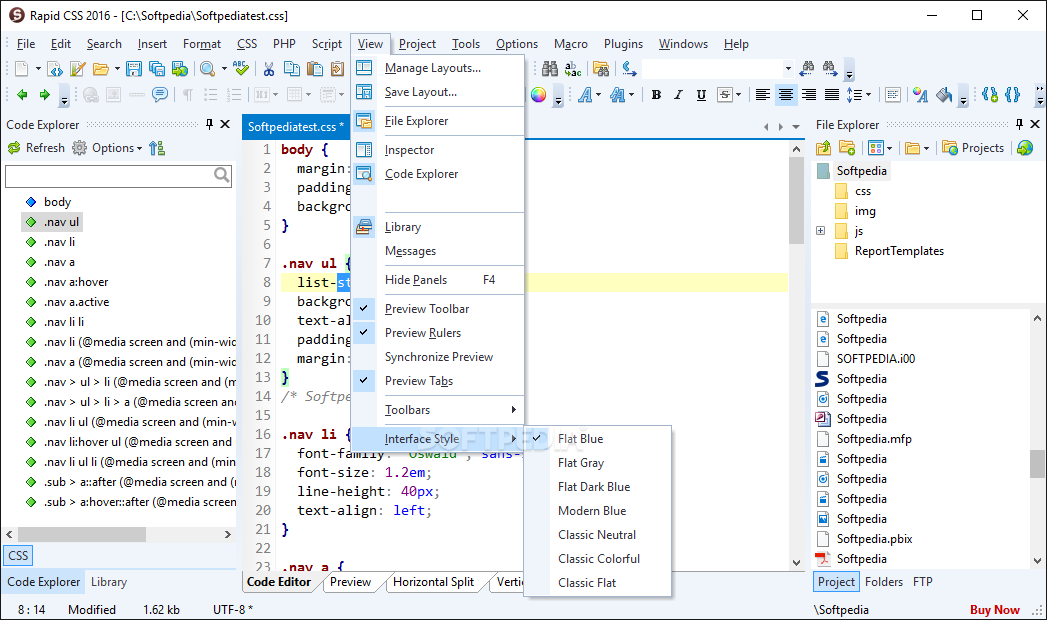Click the align right icon
Viewport: 1047px width, 620px height.
tap(809, 95)
